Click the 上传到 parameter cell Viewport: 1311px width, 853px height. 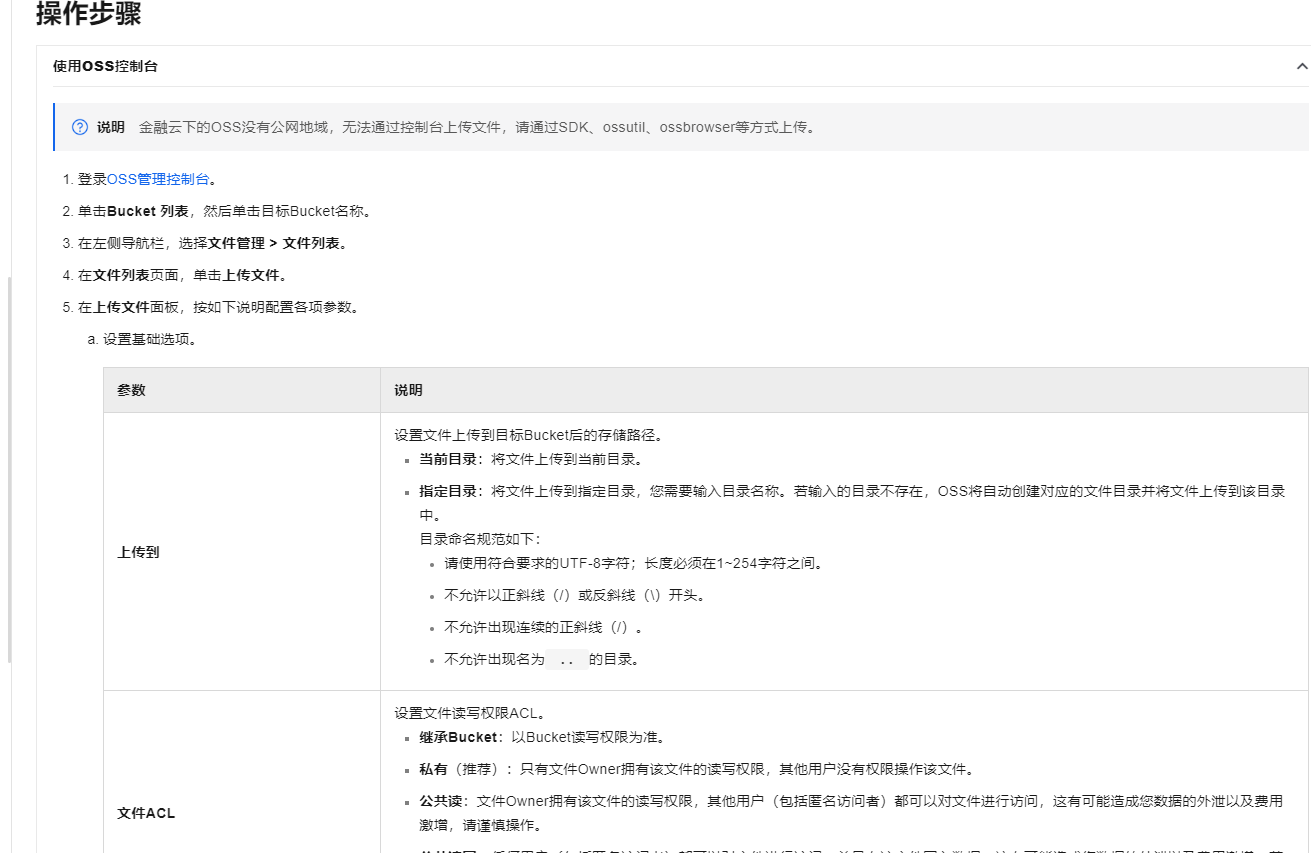coord(242,551)
